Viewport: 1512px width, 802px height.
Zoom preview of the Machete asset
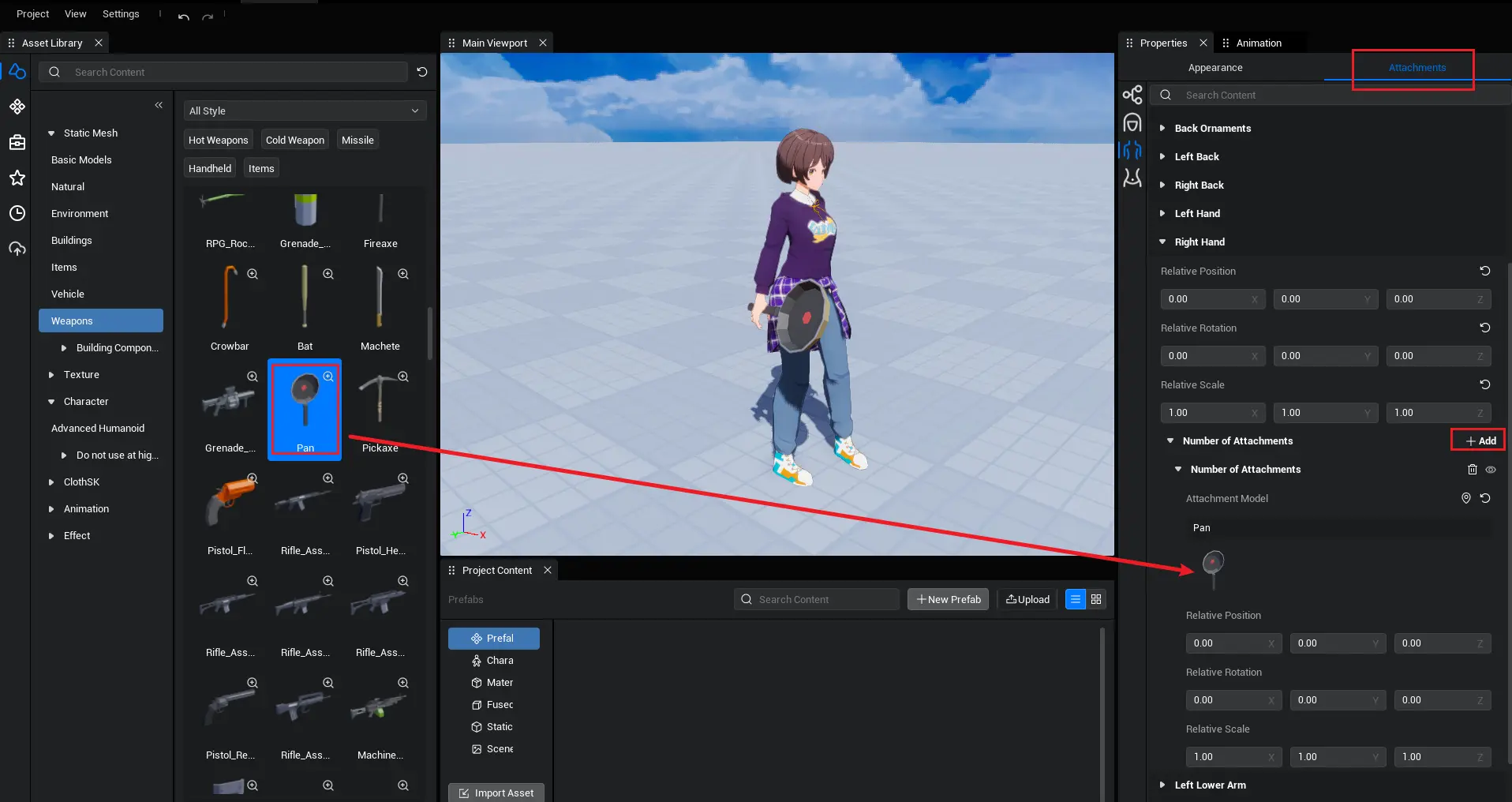pos(403,274)
